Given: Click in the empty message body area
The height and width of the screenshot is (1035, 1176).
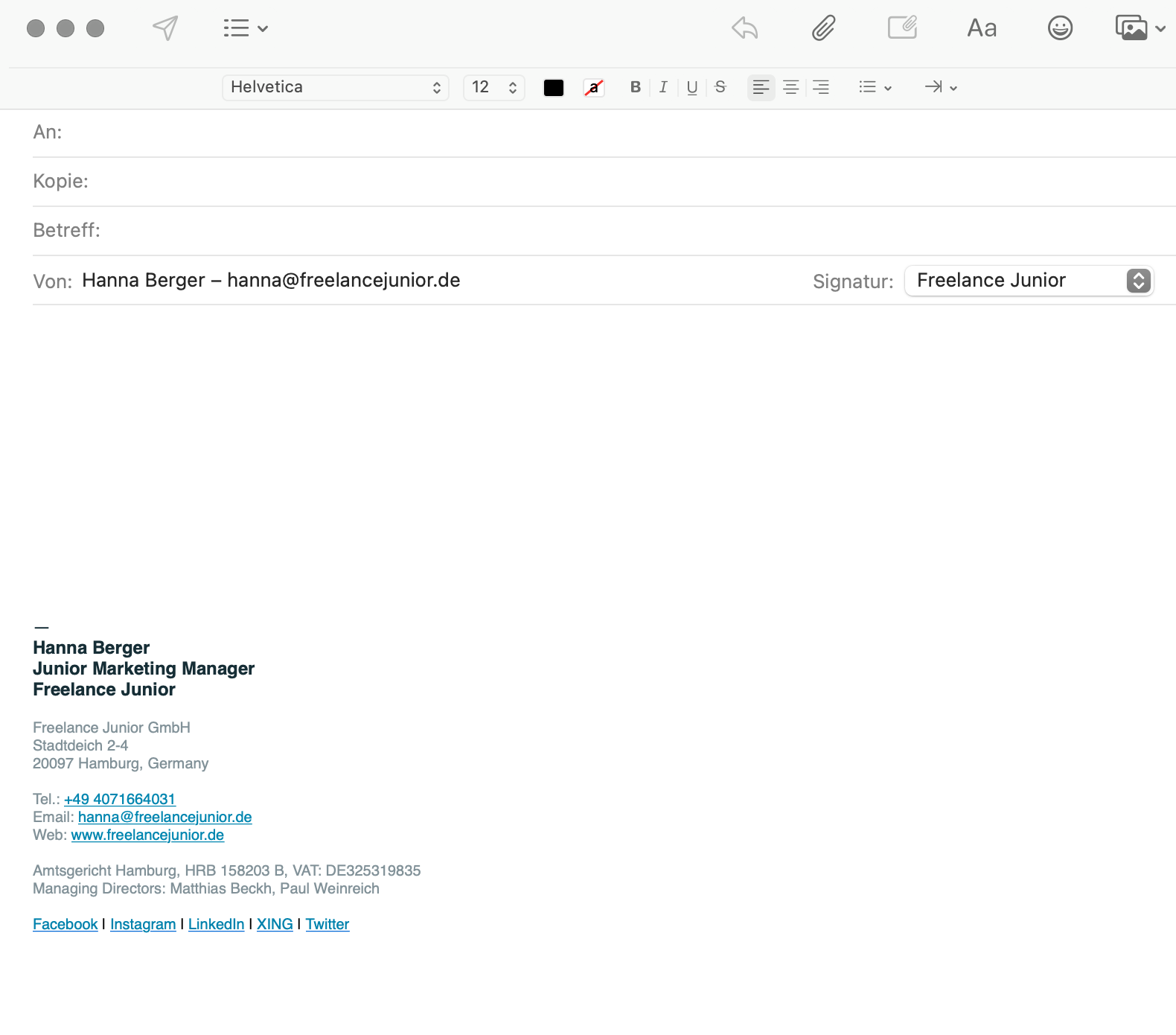Looking at the screenshot, I should pos(588,462).
